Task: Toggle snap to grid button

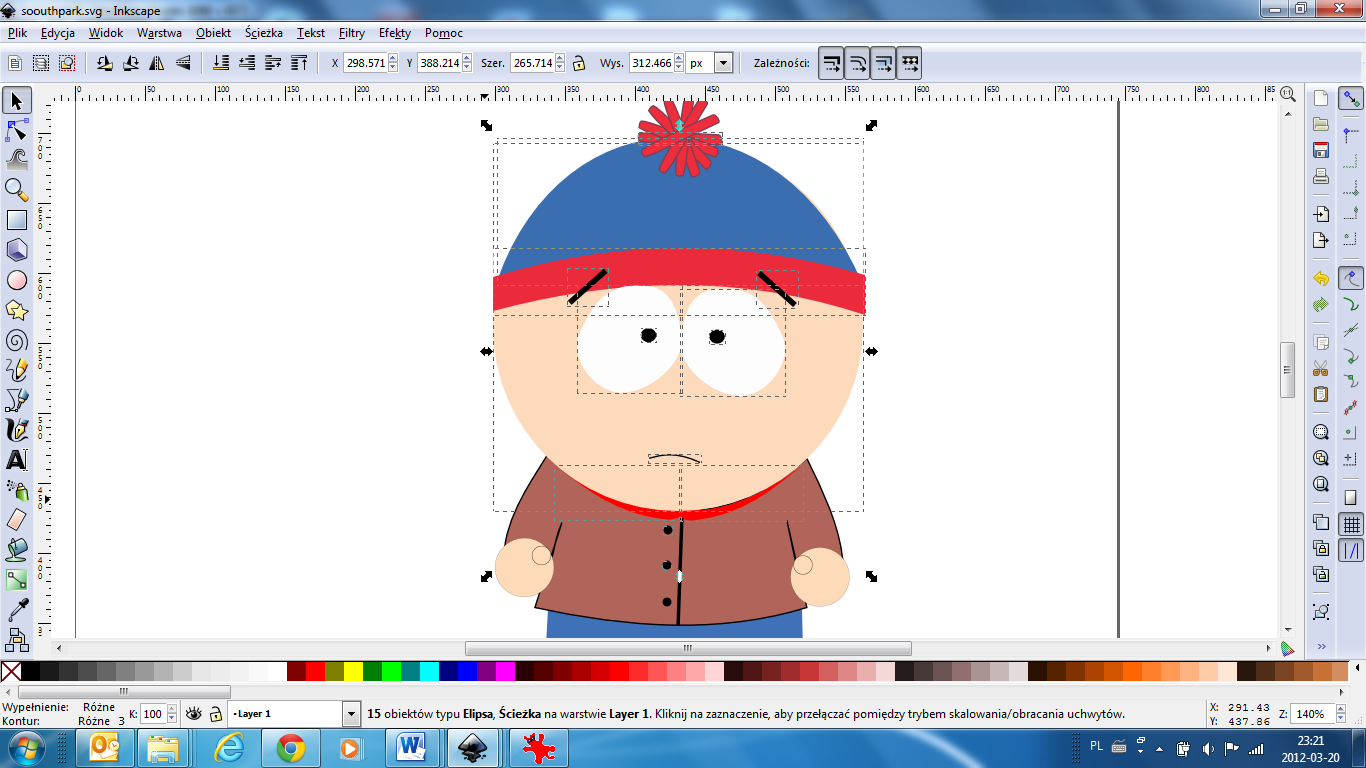Action: tap(1351, 524)
